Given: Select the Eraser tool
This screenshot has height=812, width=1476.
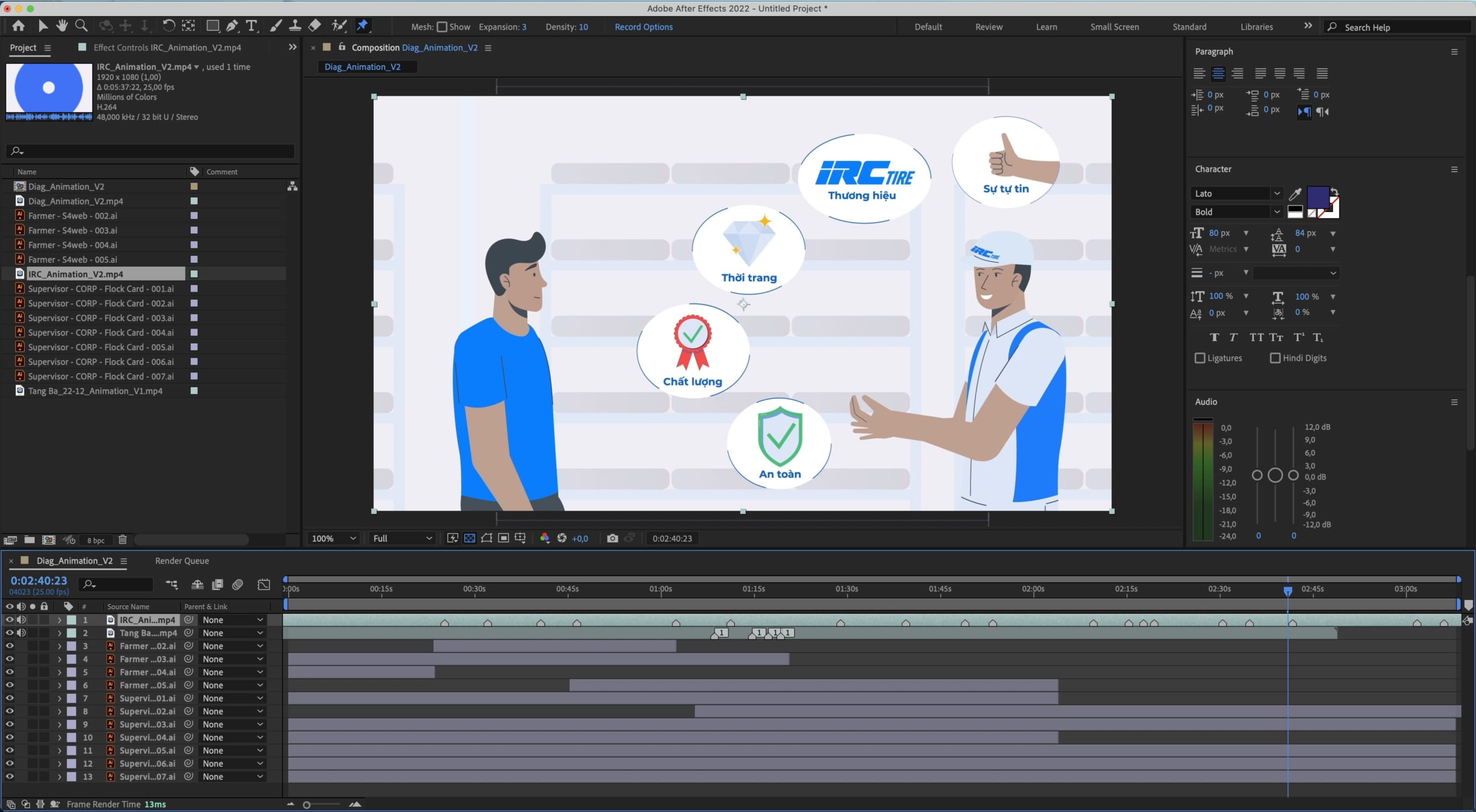Looking at the screenshot, I should [315, 26].
